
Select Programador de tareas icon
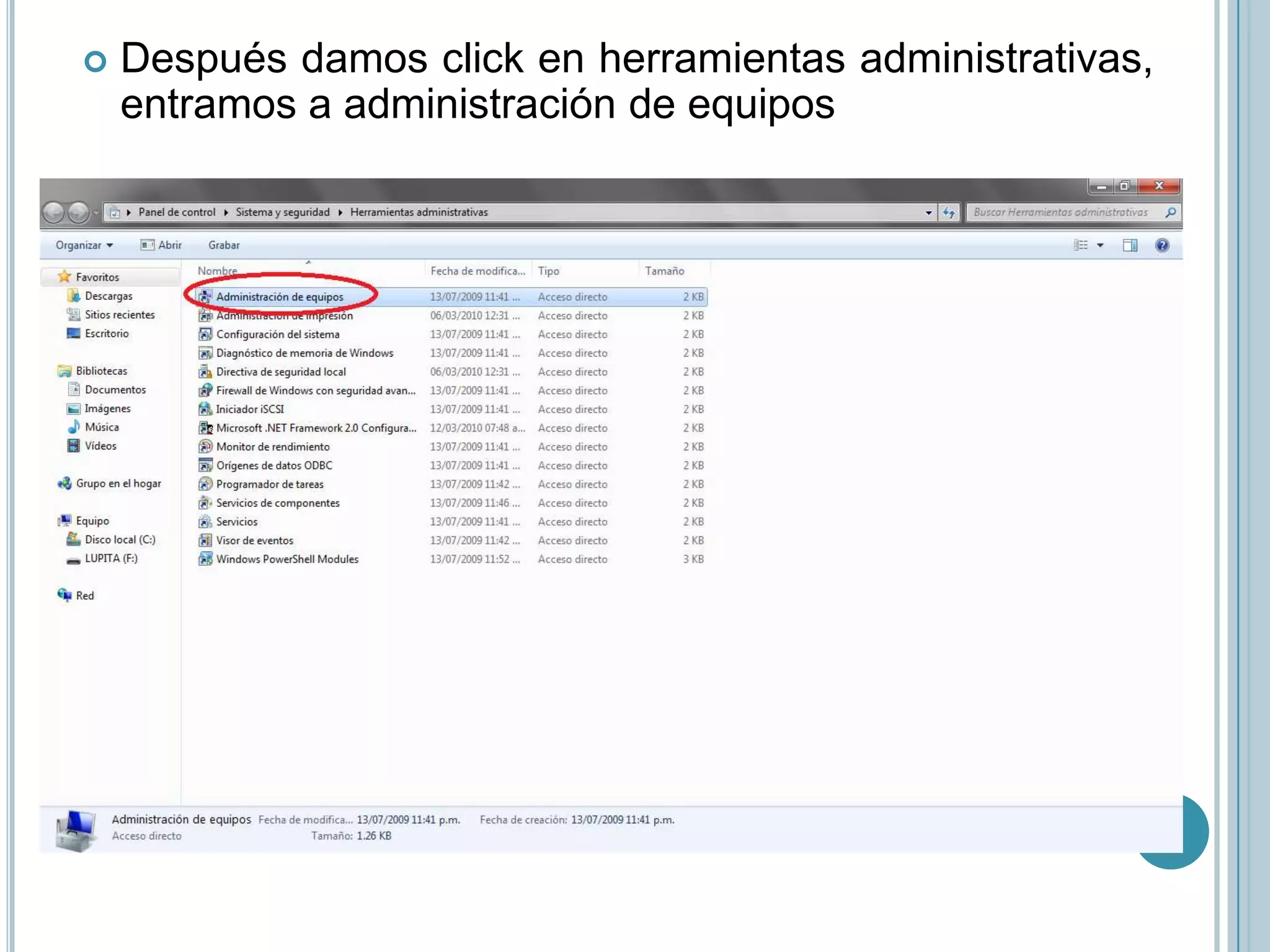point(205,484)
